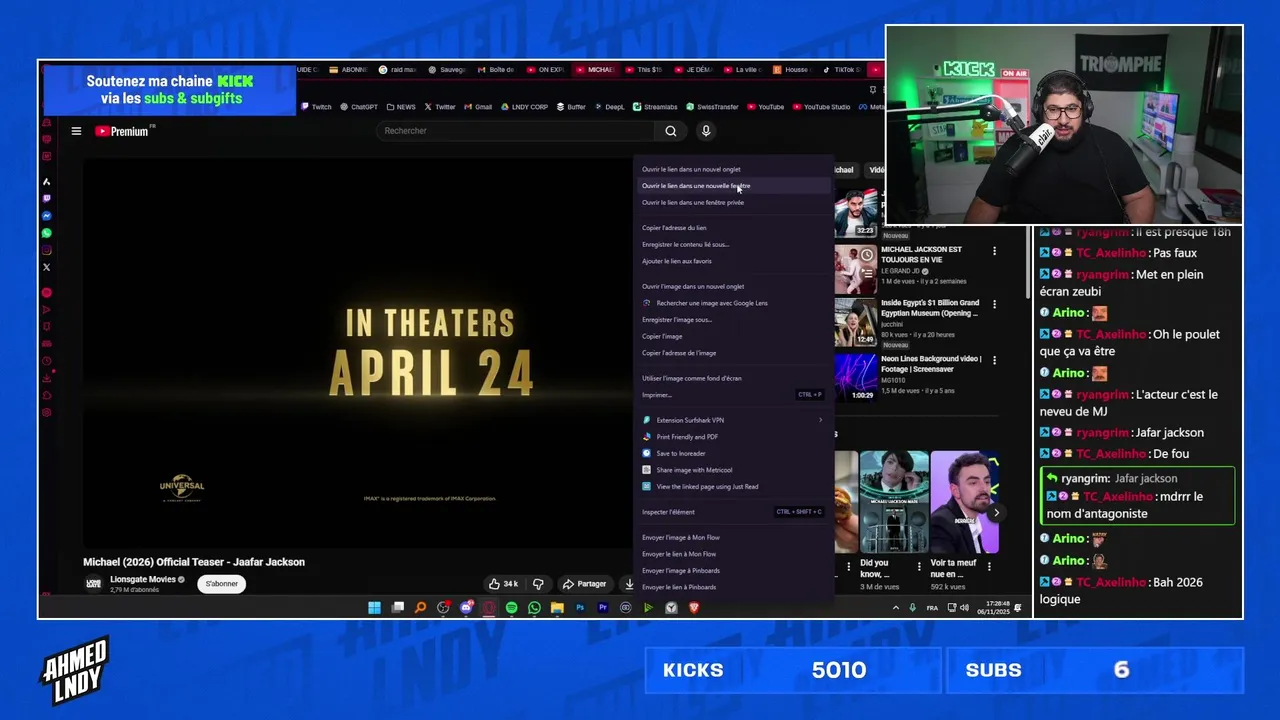The width and height of the screenshot is (1280, 720).
Task: Open the Lionsgate Movies channel name
Action: click(143, 579)
